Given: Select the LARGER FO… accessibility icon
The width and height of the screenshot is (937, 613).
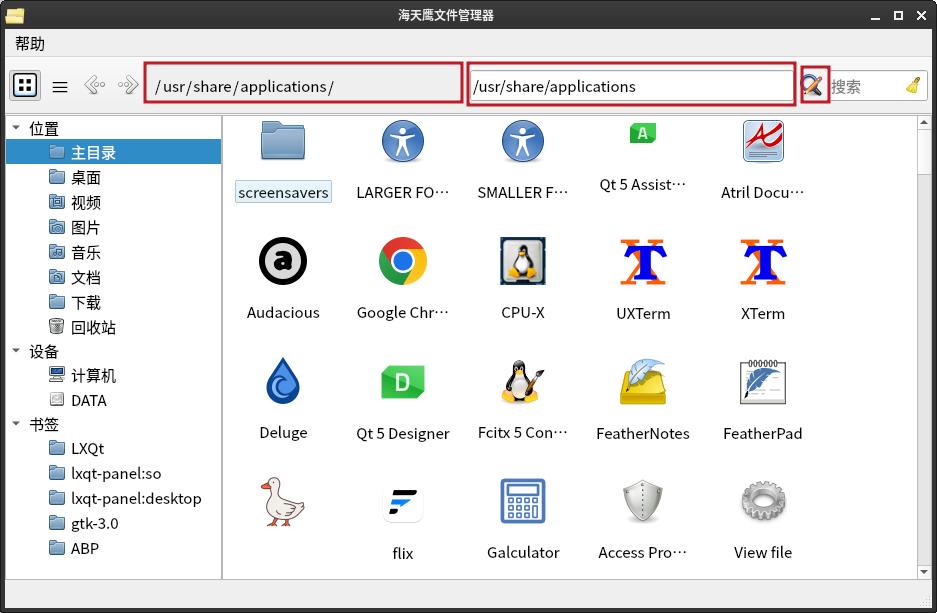Looking at the screenshot, I should coord(403,141).
